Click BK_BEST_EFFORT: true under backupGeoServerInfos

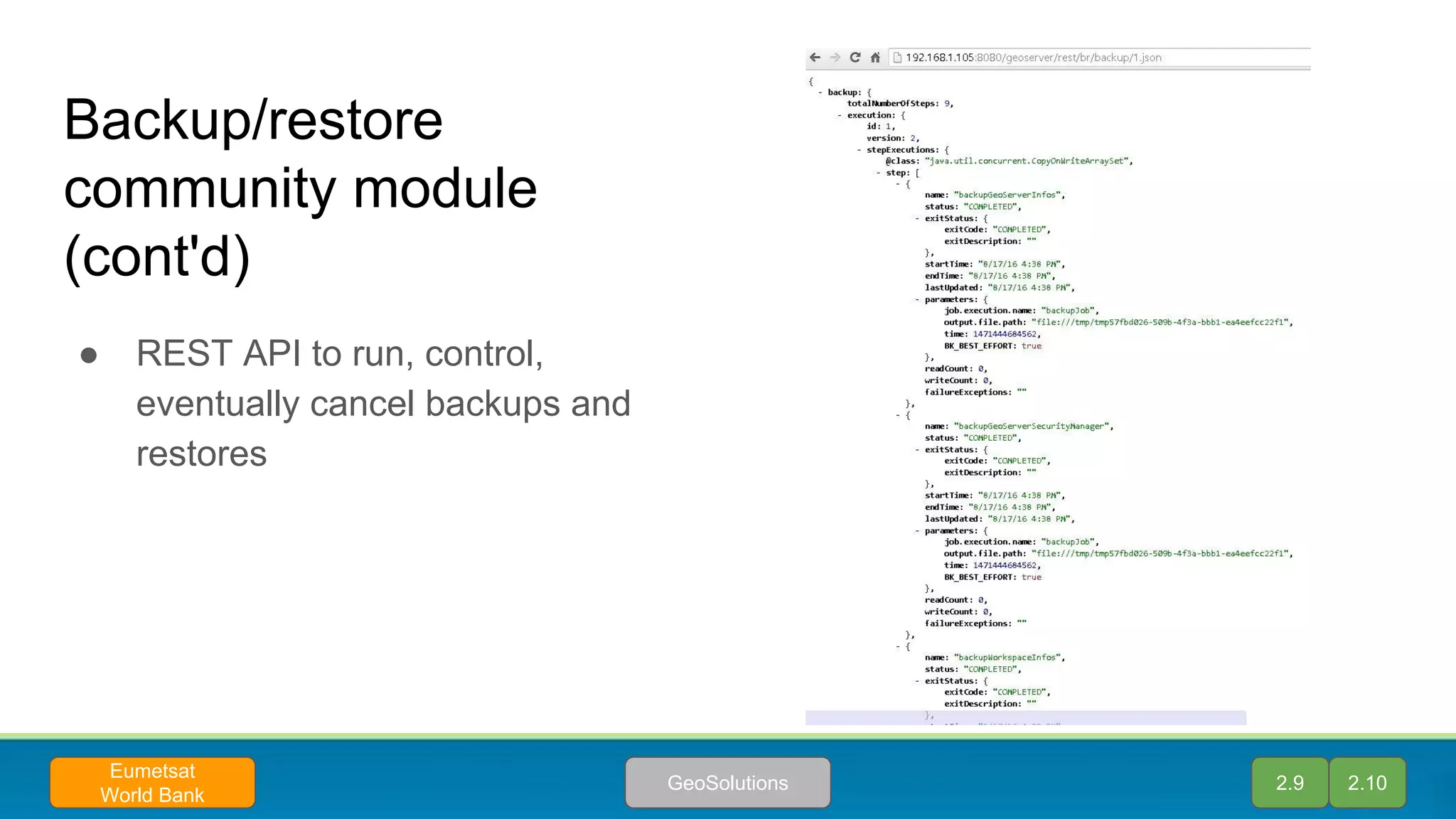(992, 346)
